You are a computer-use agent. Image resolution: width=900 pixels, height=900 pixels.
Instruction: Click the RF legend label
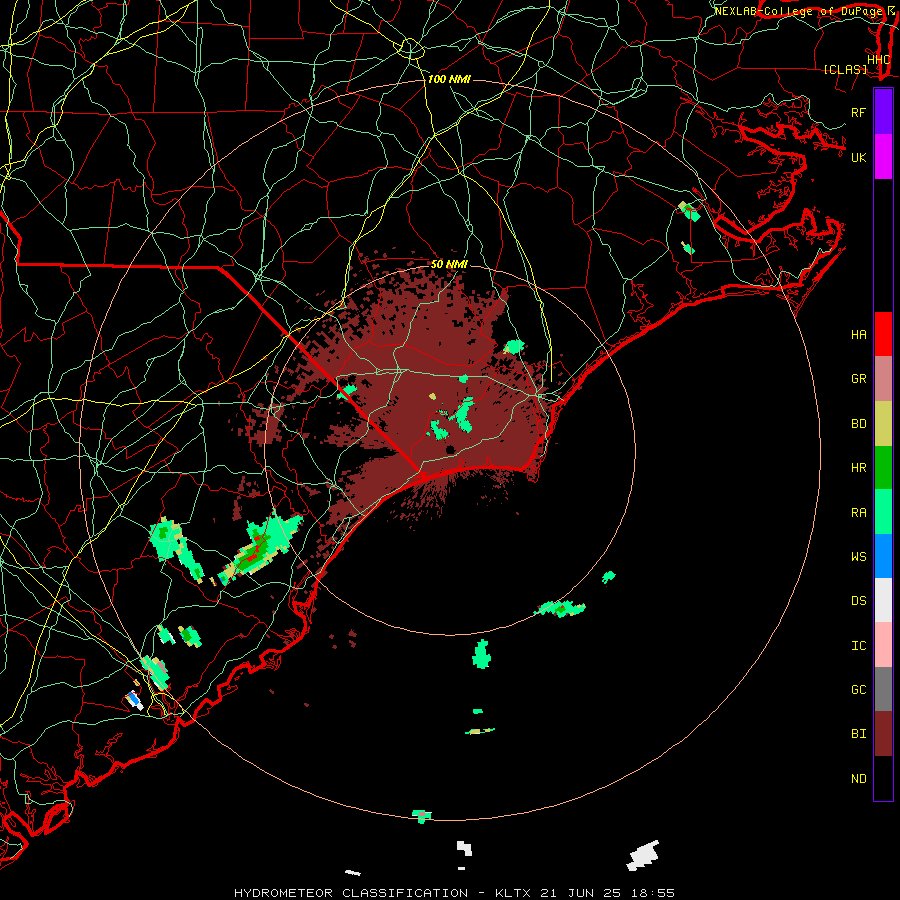pos(858,112)
